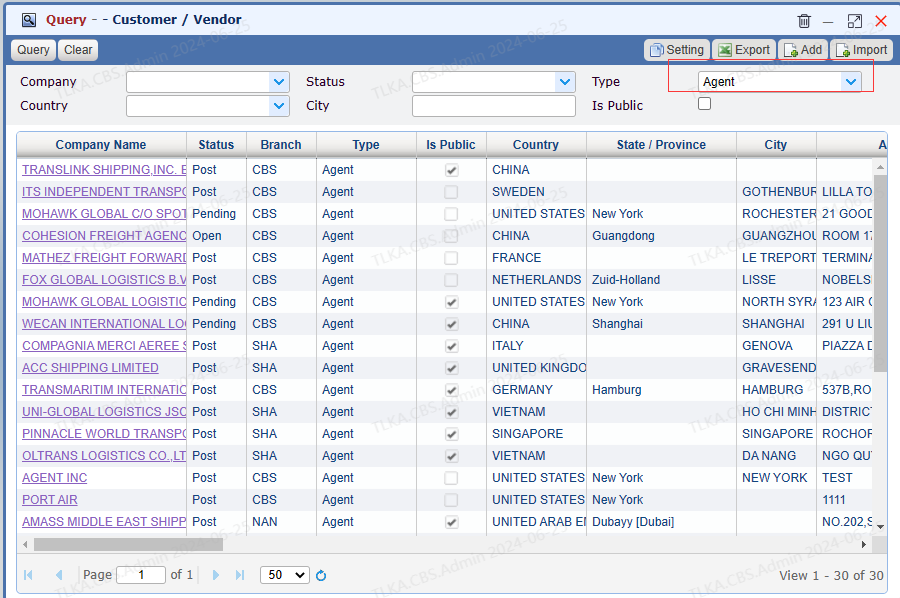This screenshot has height=598, width=900.
Task: Sort by Country column header
Action: coord(536,145)
